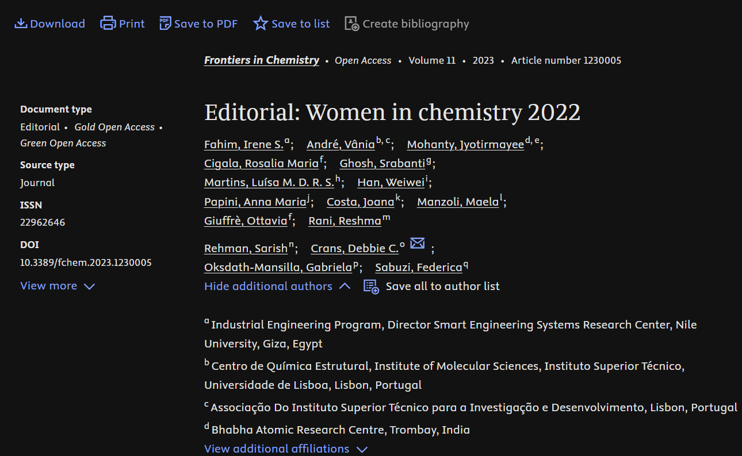Click author Martins, Luísa M. D. R. S.
This screenshot has width=742, height=456.
coord(268,183)
